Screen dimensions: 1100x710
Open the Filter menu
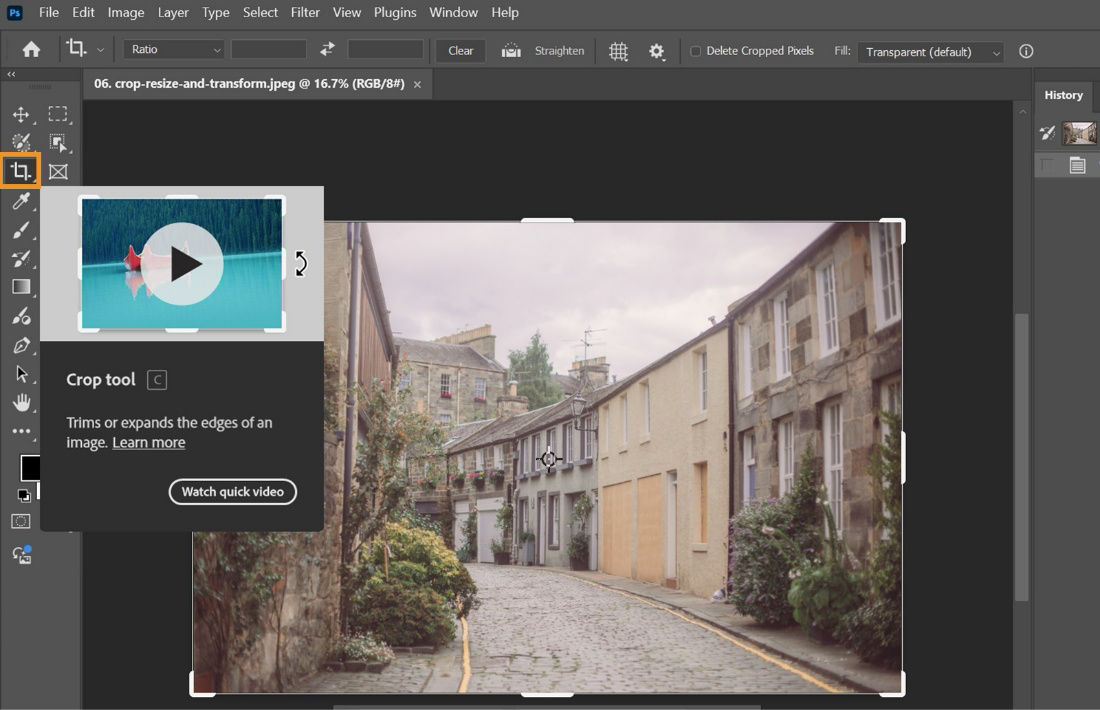304,12
